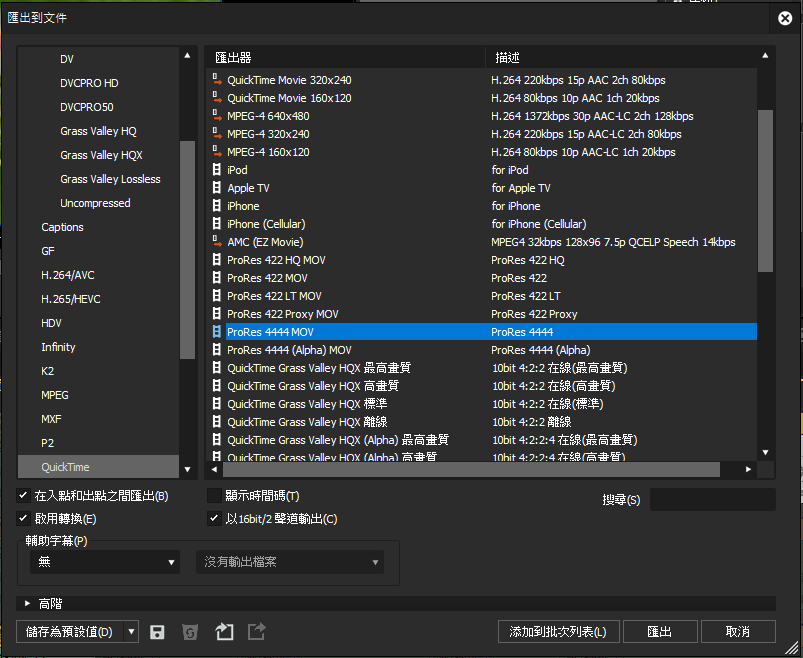Click the film icon beside iPhone (Cellular)
Image resolution: width=803 pixels, height=658 pixels.
coord(217,224)
